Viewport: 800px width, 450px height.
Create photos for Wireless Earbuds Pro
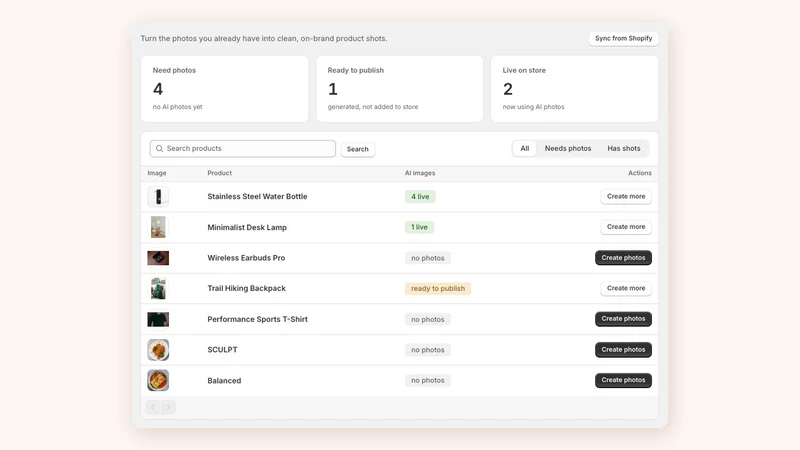[623, 258]
